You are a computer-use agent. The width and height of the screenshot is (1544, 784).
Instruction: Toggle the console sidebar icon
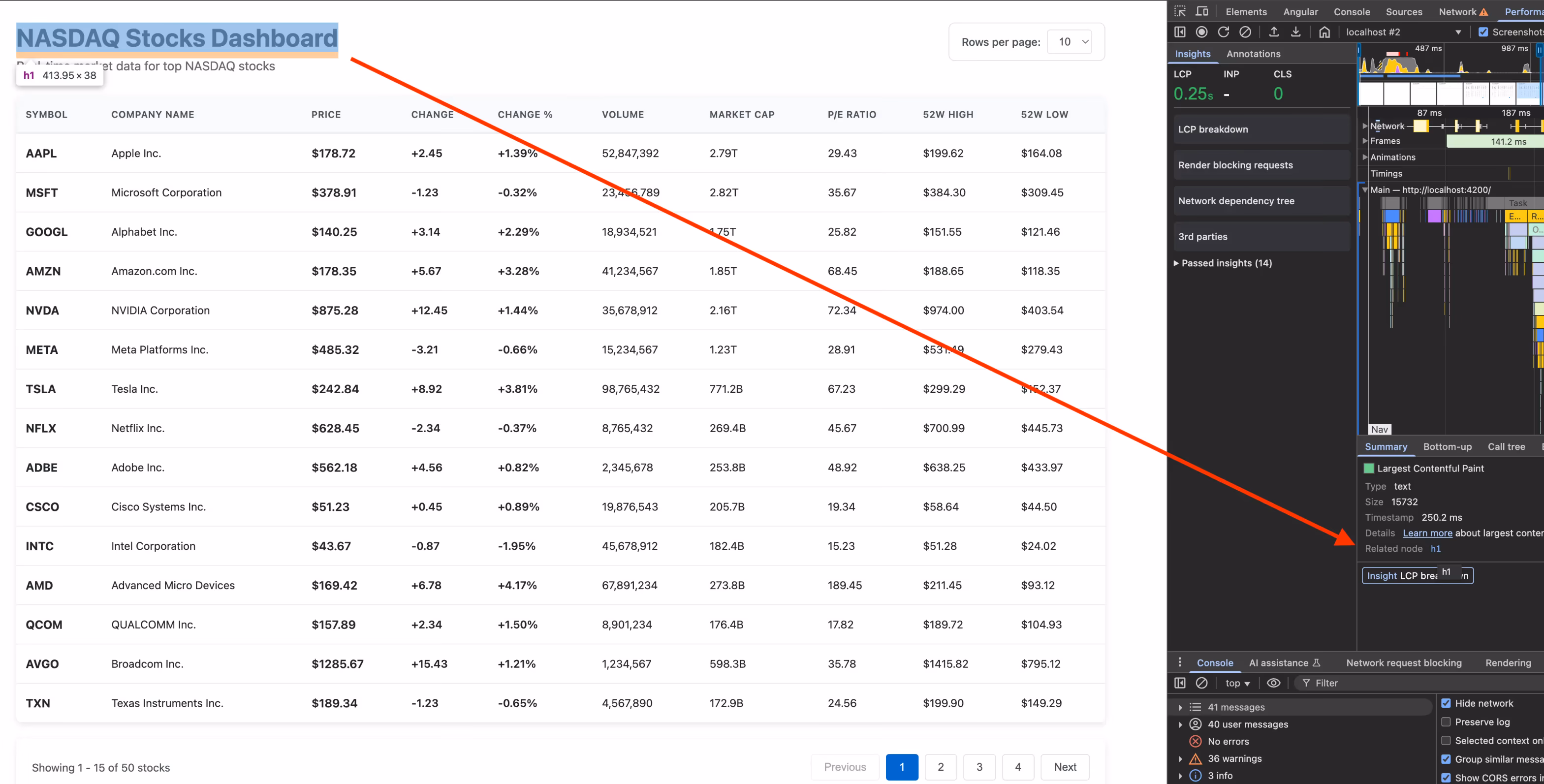(1180, 683)
